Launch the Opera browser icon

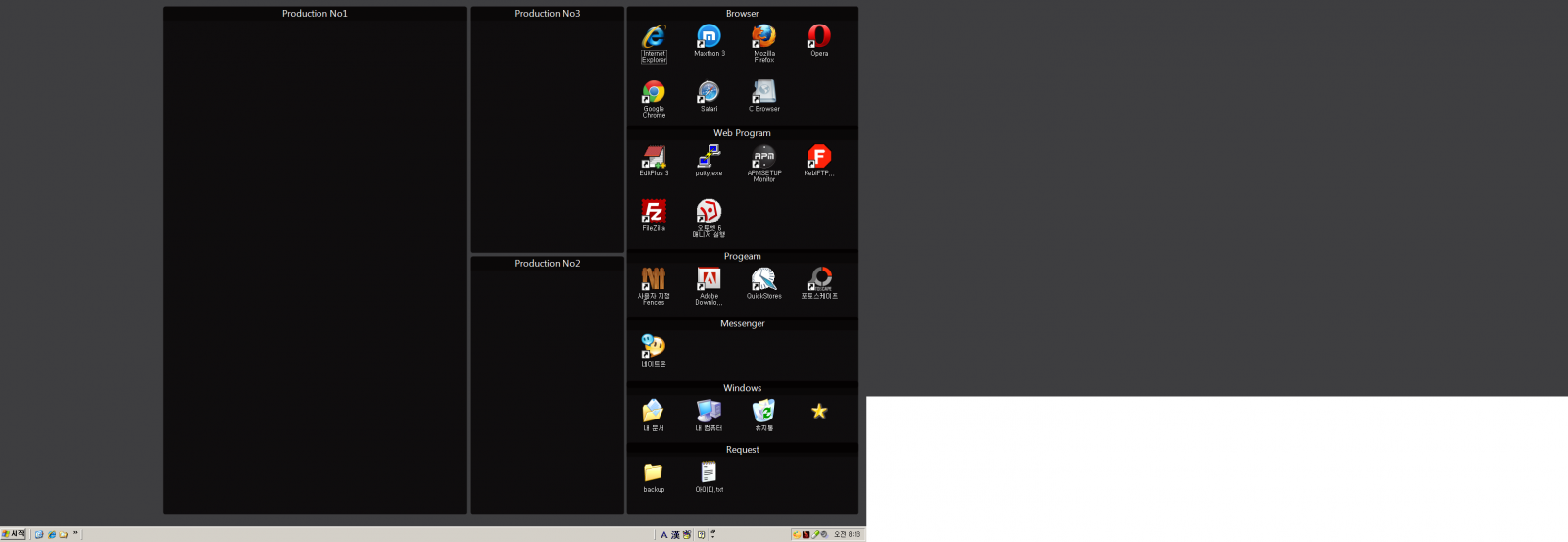(x=819, y=37)
